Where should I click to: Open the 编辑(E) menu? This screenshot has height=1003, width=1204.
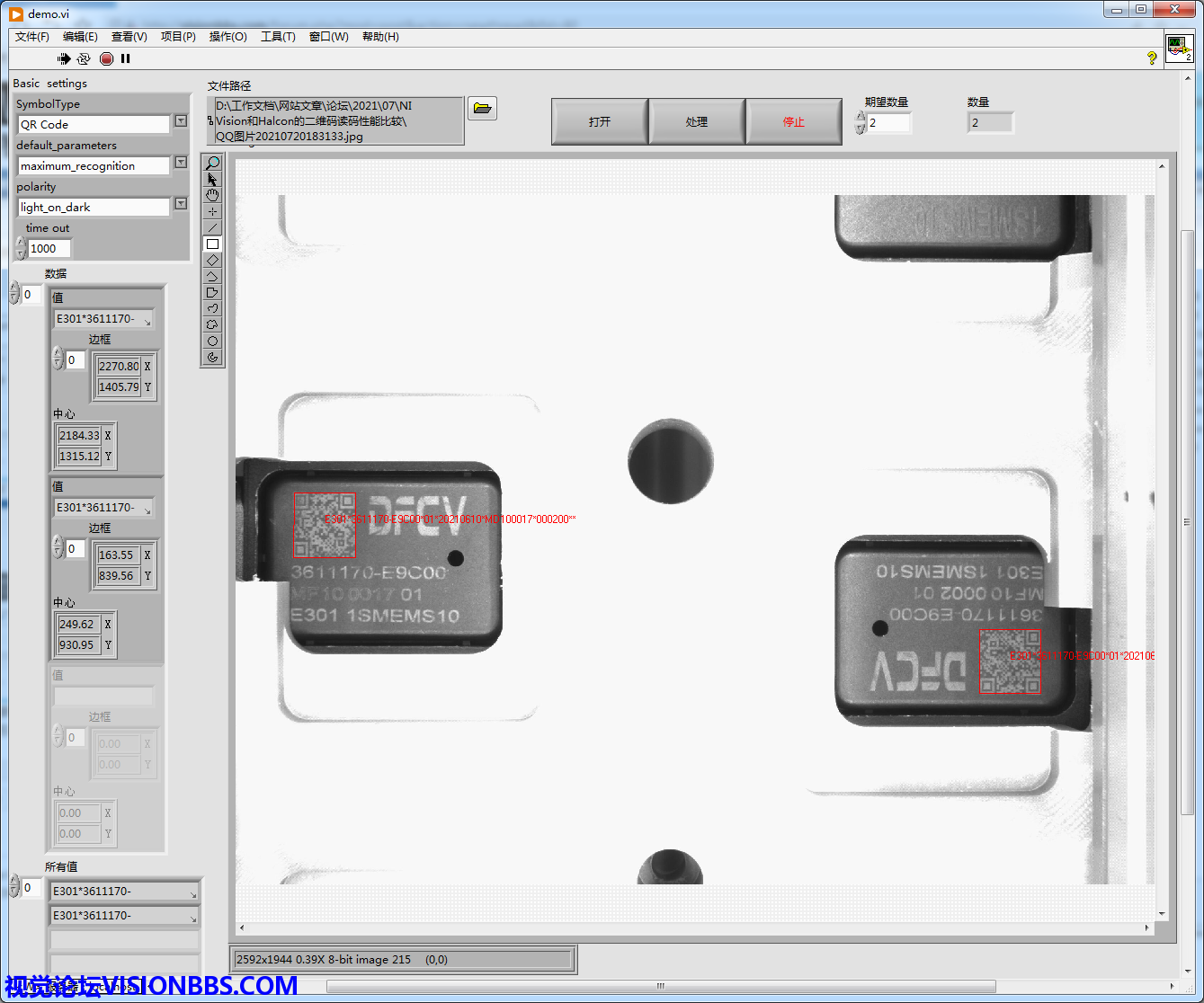pos(80,37)
